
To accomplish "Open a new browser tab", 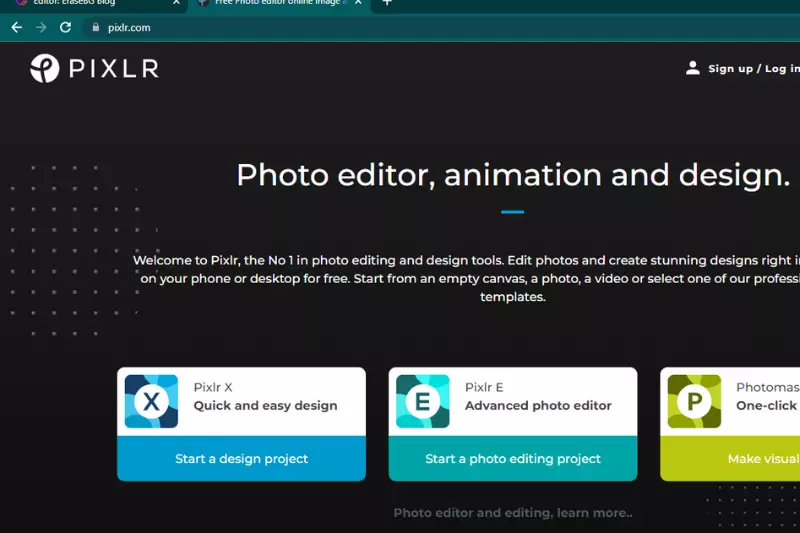I will 387,3.
